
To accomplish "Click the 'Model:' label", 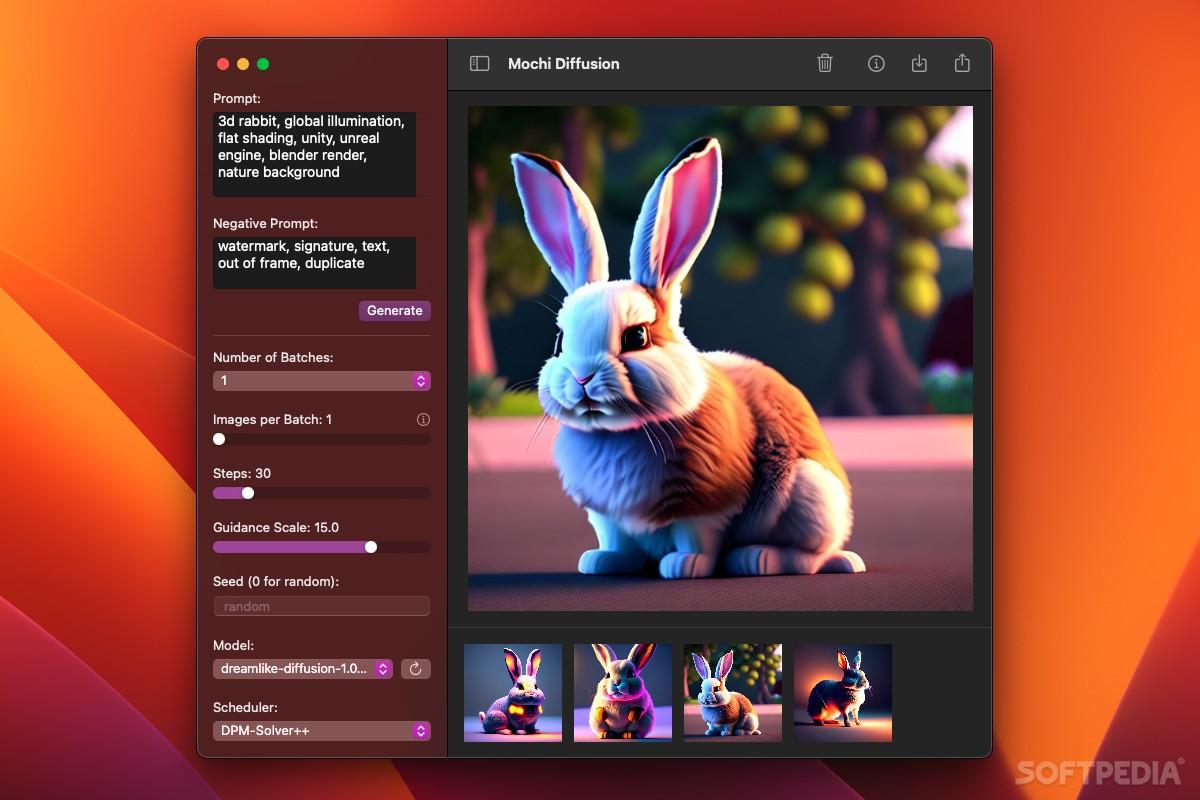I will point(233,645).
